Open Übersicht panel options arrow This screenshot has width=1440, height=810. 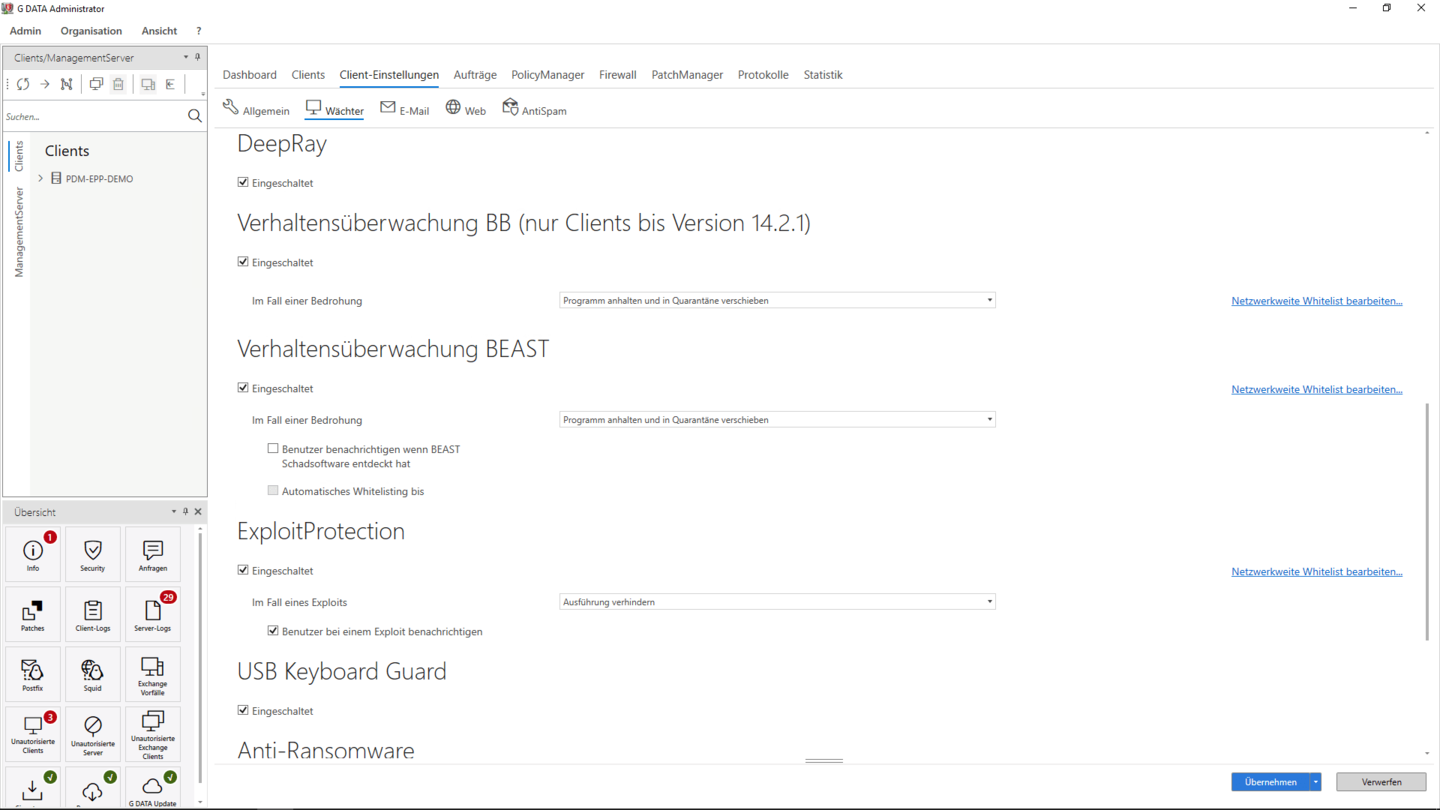(173, 511)
